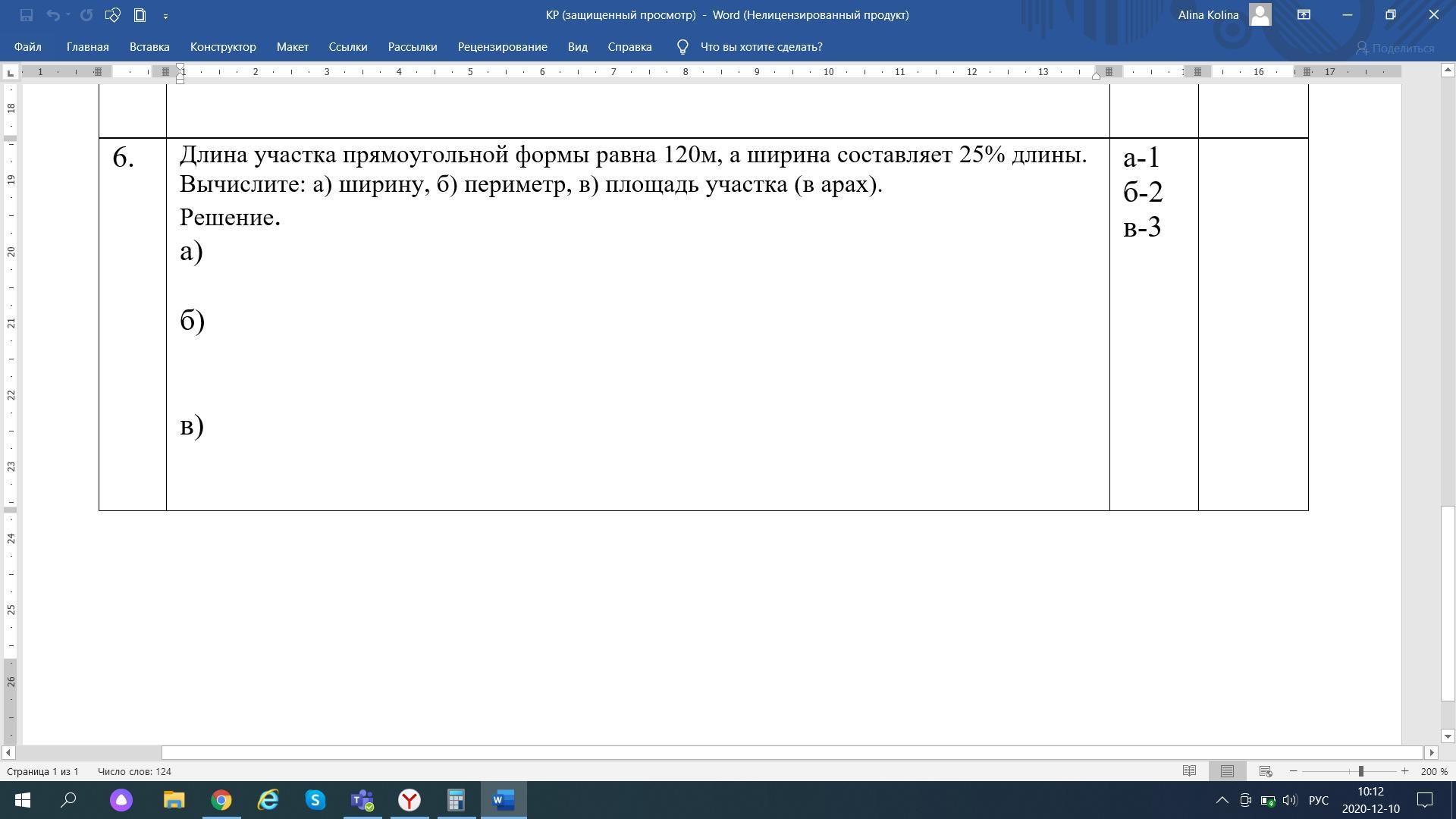Open the Customize Quick Access Toolbar dropdown
The height and width of the screenshot is (819, 1456).
pyautogui.click(x=165, y=16)
